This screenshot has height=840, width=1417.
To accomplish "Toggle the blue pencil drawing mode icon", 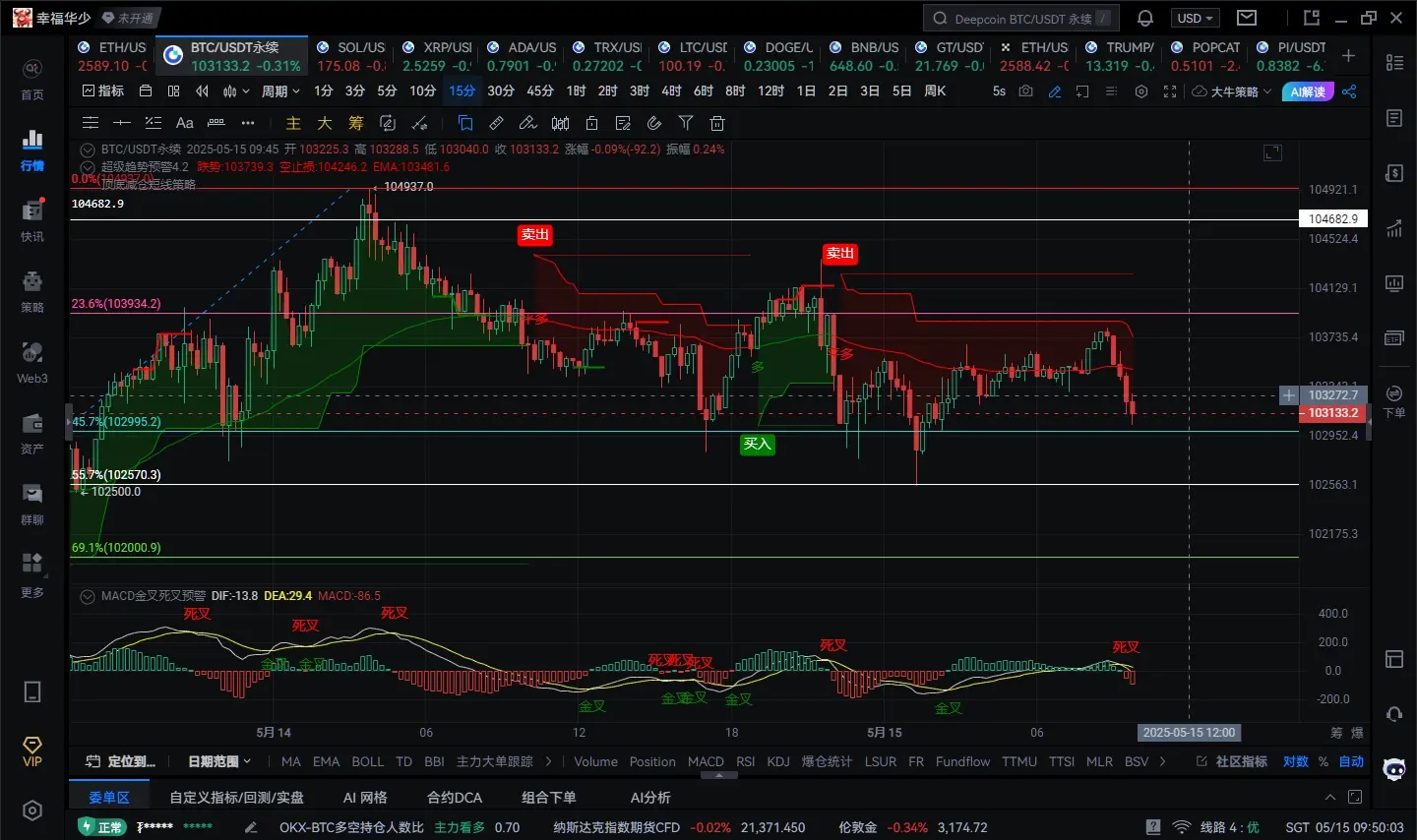I will click(x=1055, y=90).
